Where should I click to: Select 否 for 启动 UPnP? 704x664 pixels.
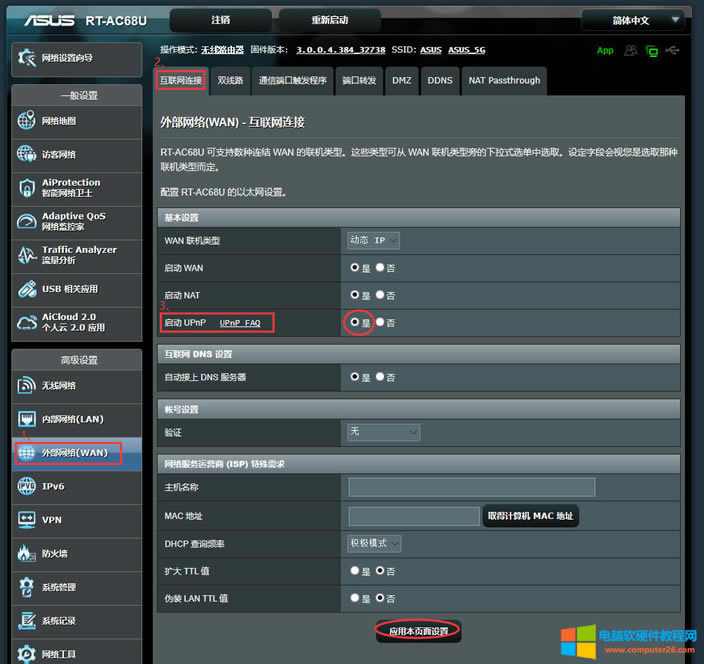point(380,323)
